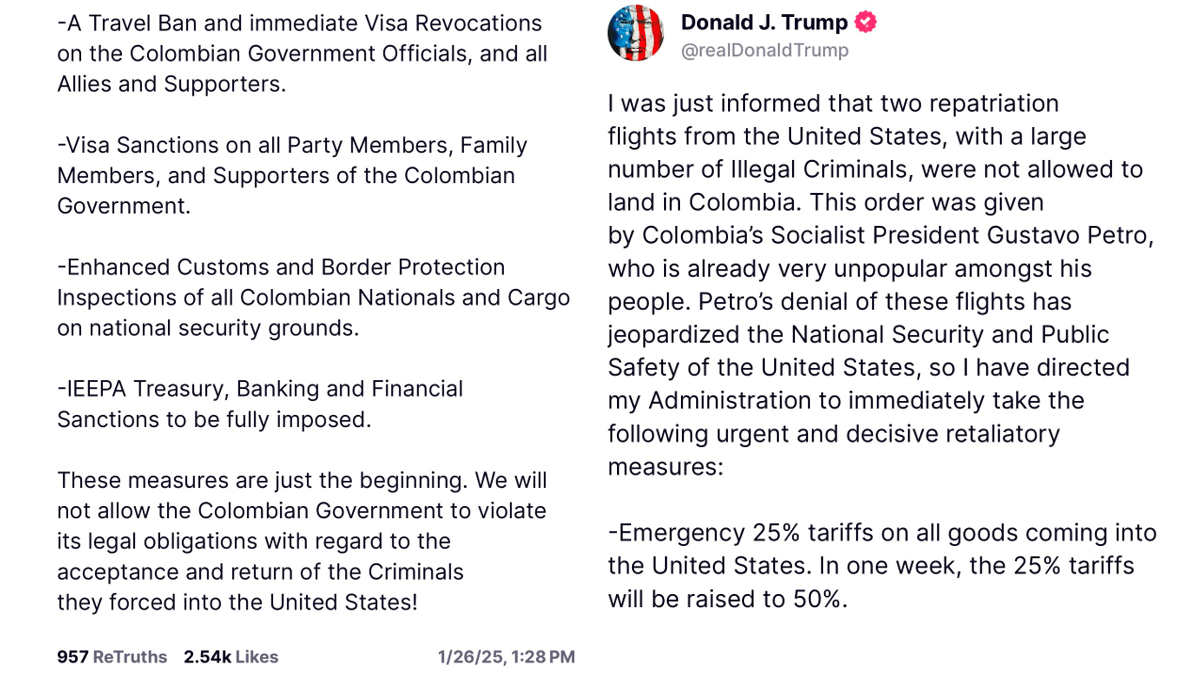Click the red verified badge icon
The image size is (1195, 681).
(x=864, y=23)
